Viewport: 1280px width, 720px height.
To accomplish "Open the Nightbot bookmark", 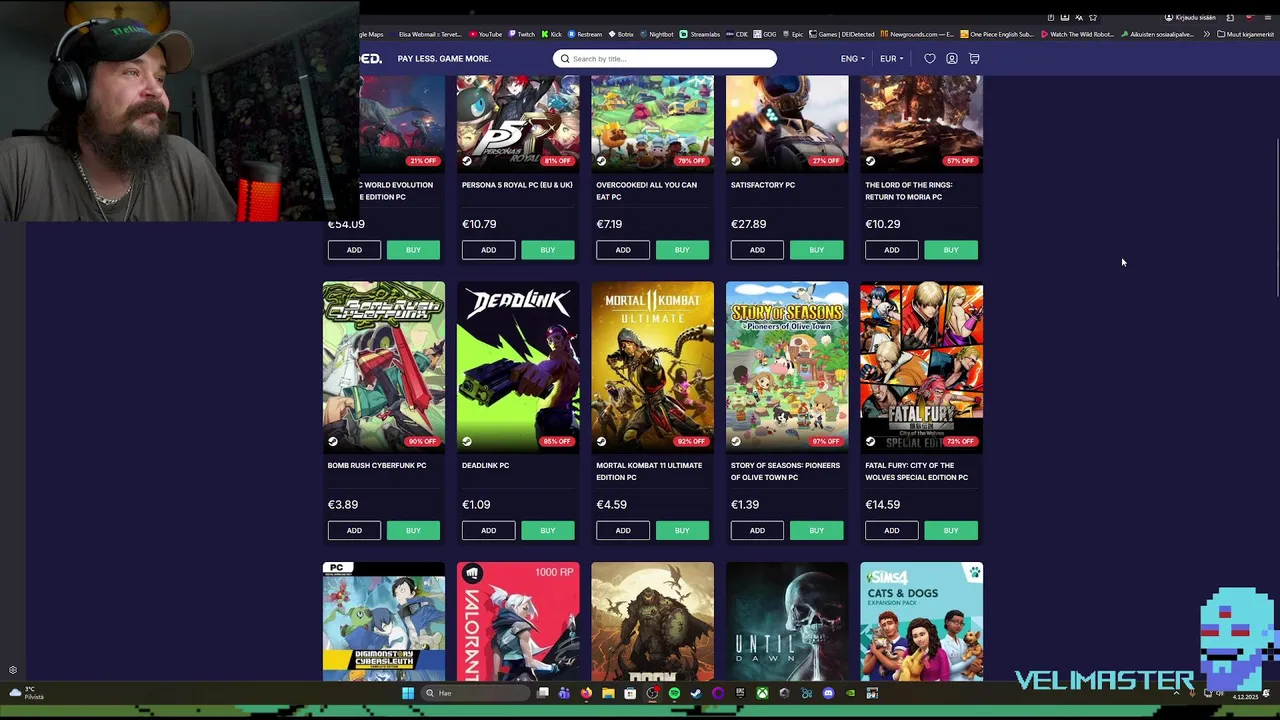I will [x=657, y=34].
